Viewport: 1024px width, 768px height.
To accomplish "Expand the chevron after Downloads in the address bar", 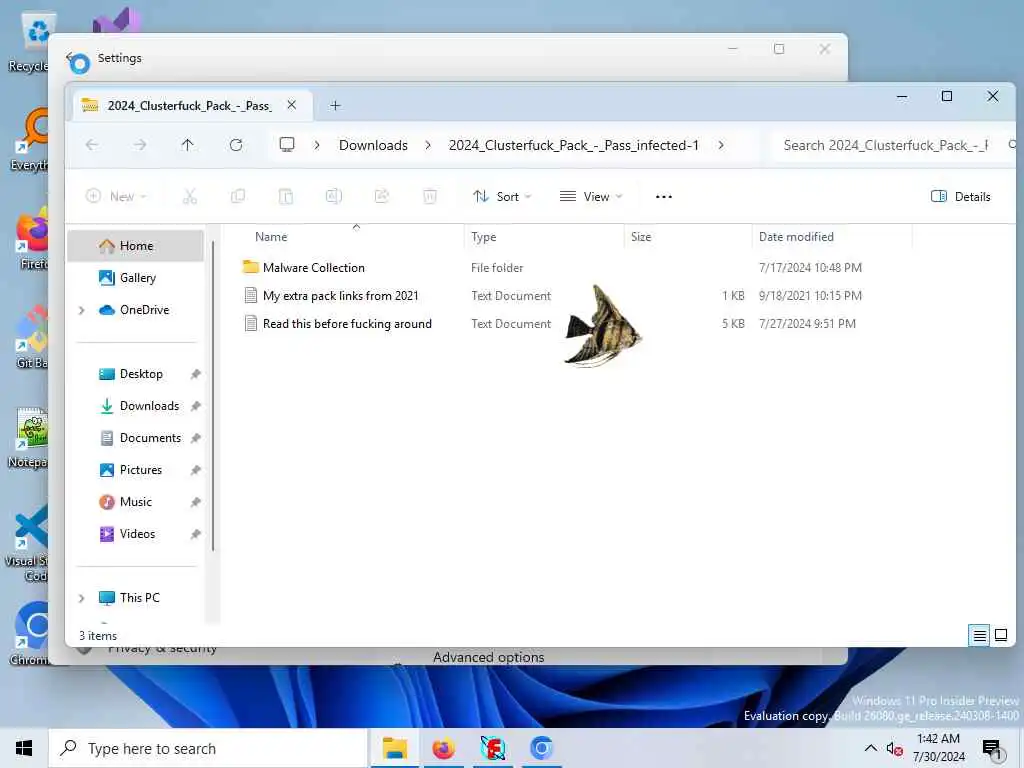I will [428, 145].
